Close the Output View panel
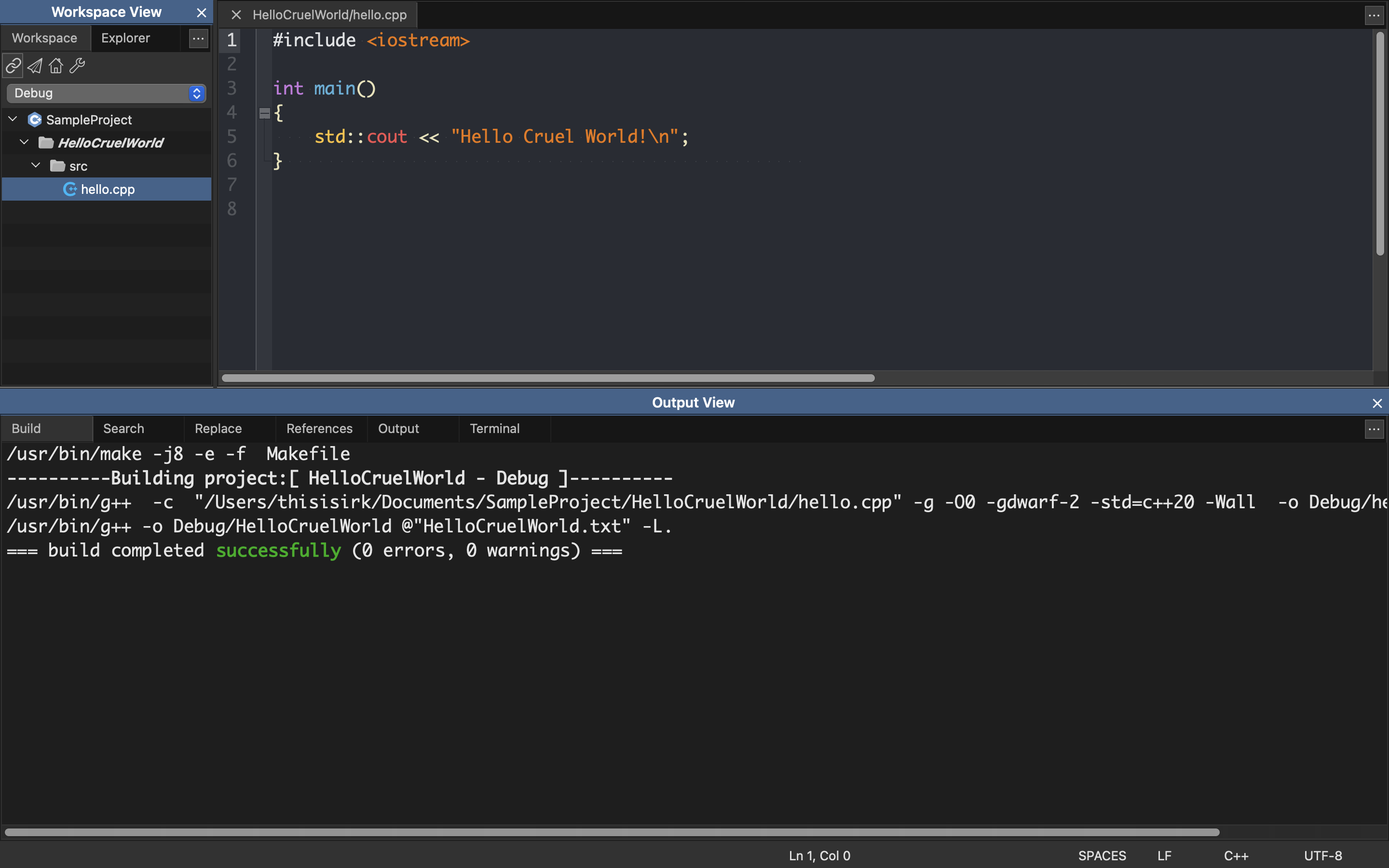 pyautogui.click(x=1377, y=403)
